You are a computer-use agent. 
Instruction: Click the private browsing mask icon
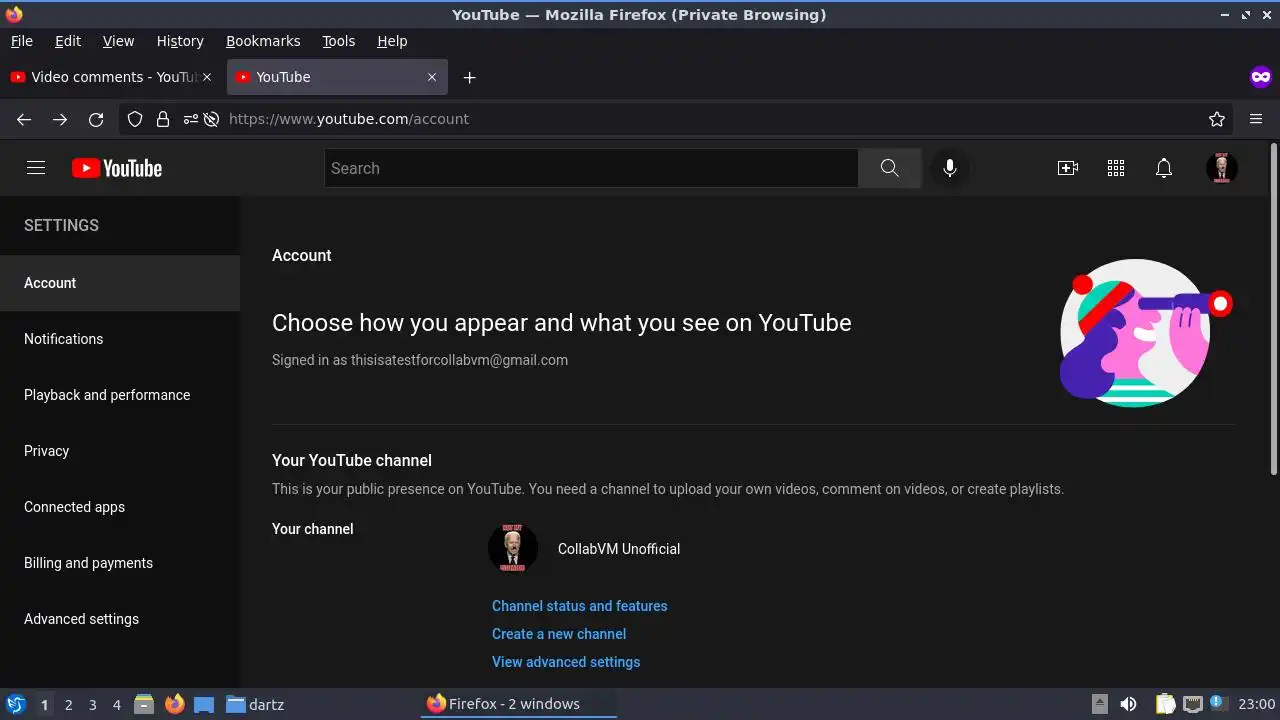click(x=1260, y=77)
